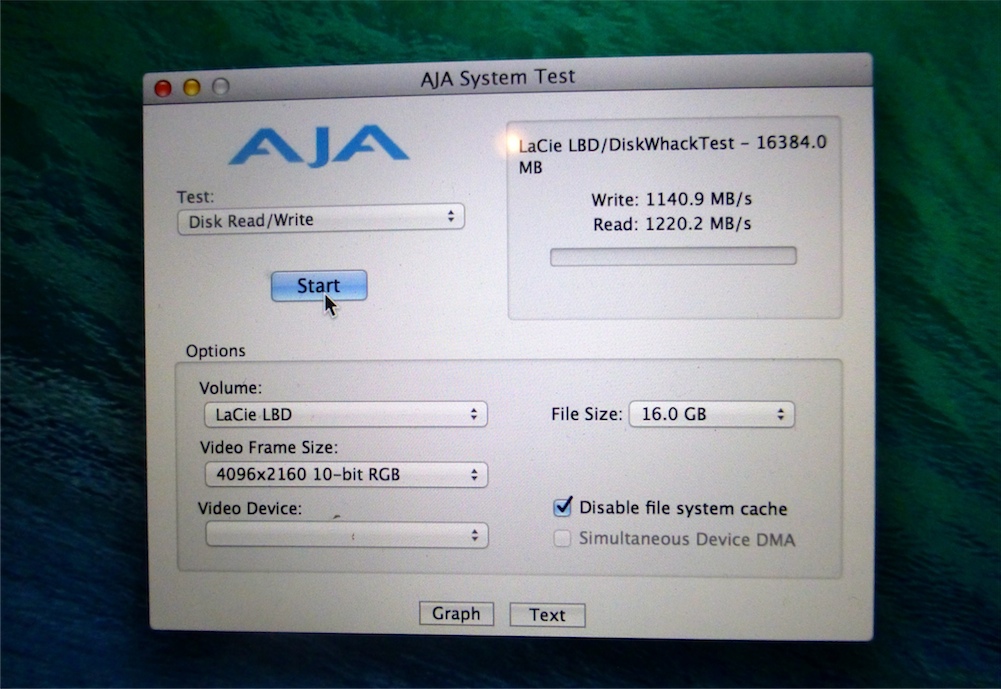This screenshot has height=689, width=1001.
Task: Switch to the Text view
Action: coord(547,615)
